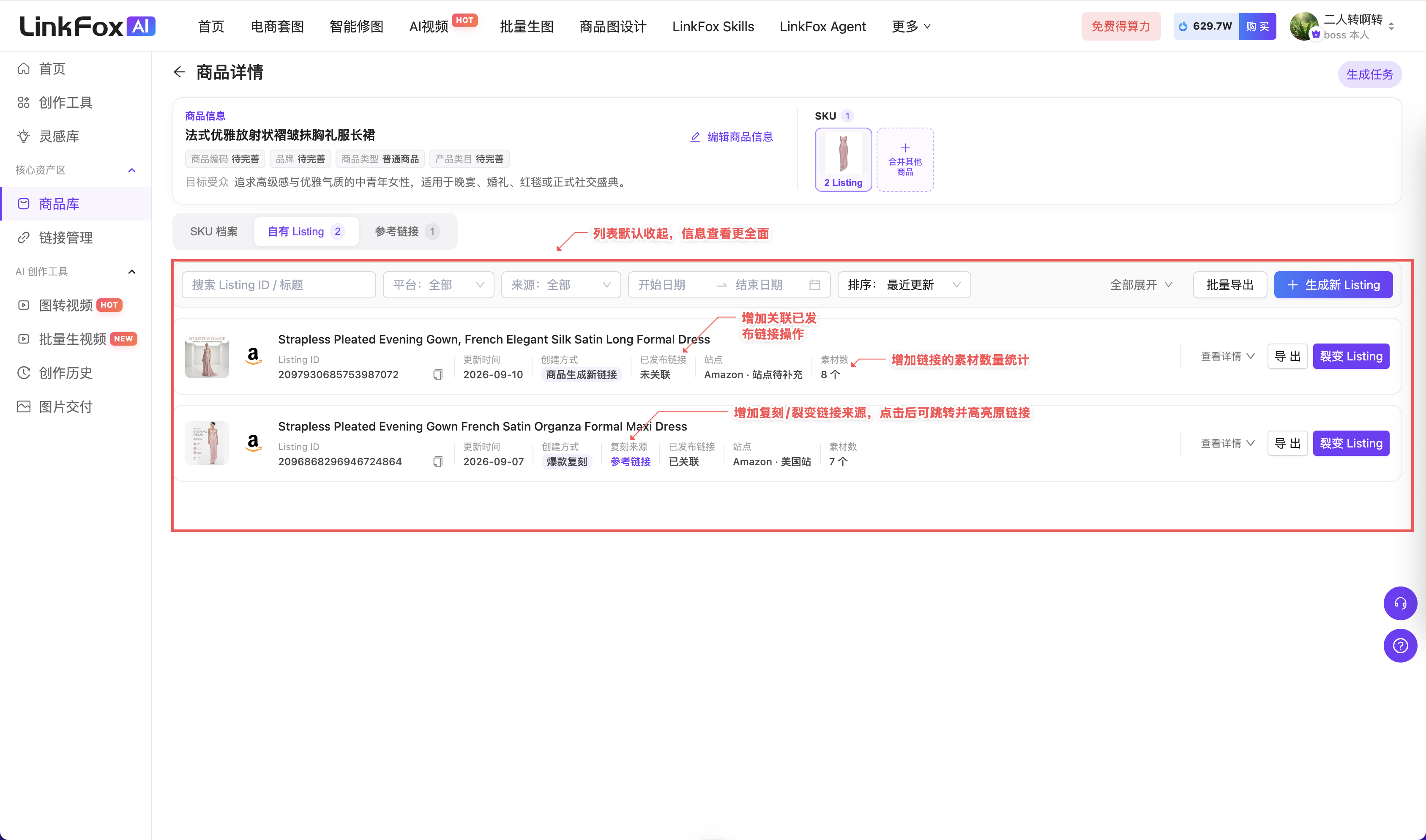Expand all rows with 全部展开
The height and width of the screenshot is (840, 1426).
(x=1141, y=285)
